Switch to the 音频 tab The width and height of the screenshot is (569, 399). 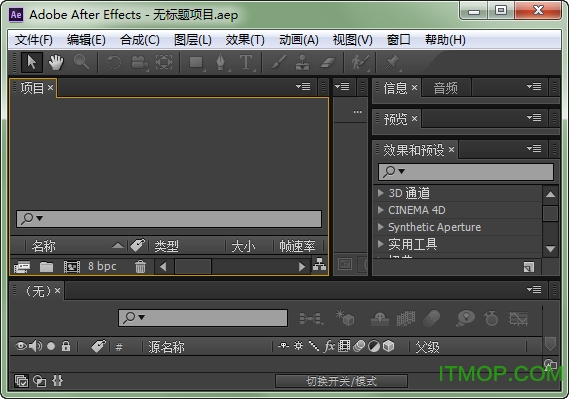[x=446, y=88]
